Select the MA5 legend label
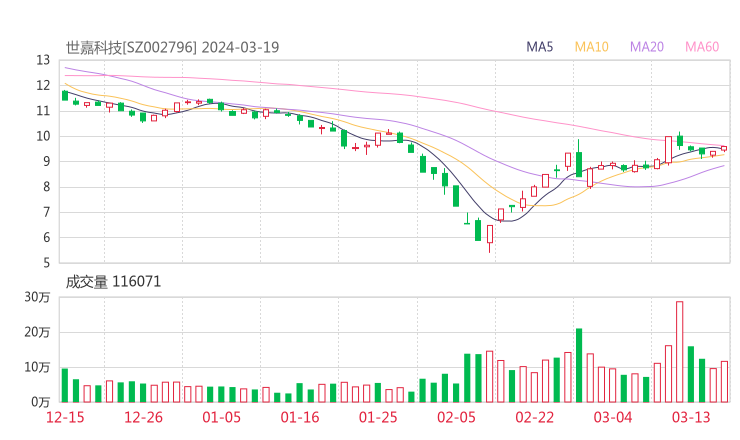The height and width of the screenshot is (440, 740). 539,47
